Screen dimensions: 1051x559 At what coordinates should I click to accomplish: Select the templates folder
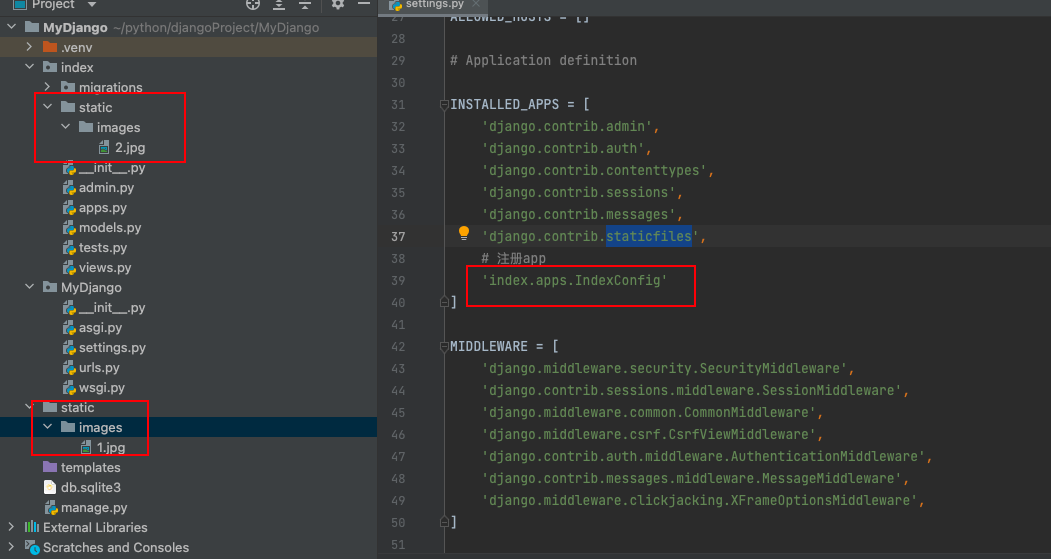point(90,467)
